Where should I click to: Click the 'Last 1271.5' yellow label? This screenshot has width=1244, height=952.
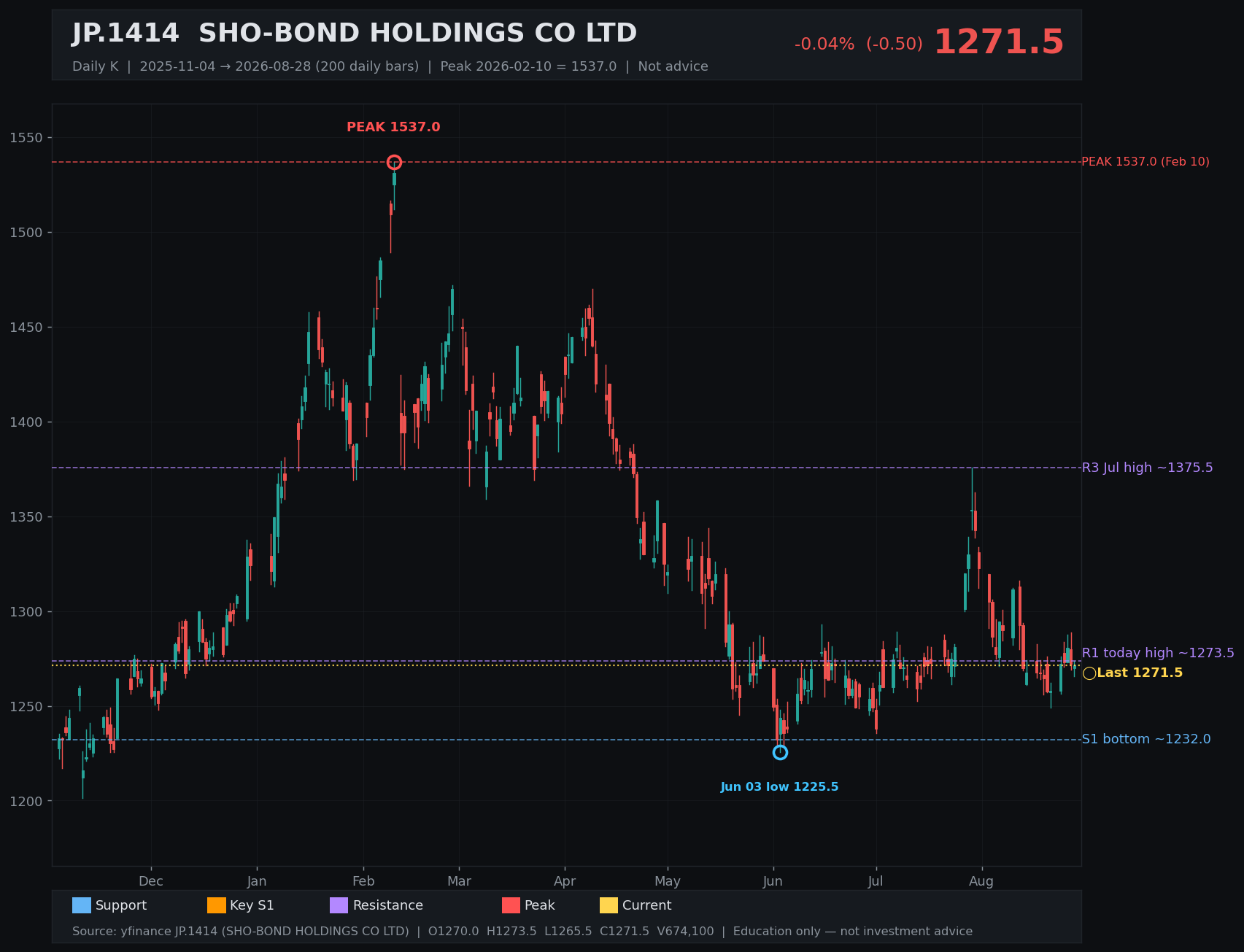point(1140,673)
